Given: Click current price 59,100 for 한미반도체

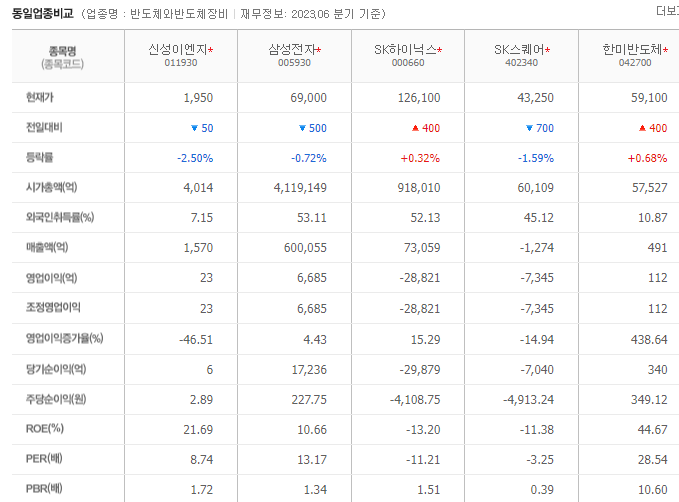Looking at the screenshot, I should point(649,97).
